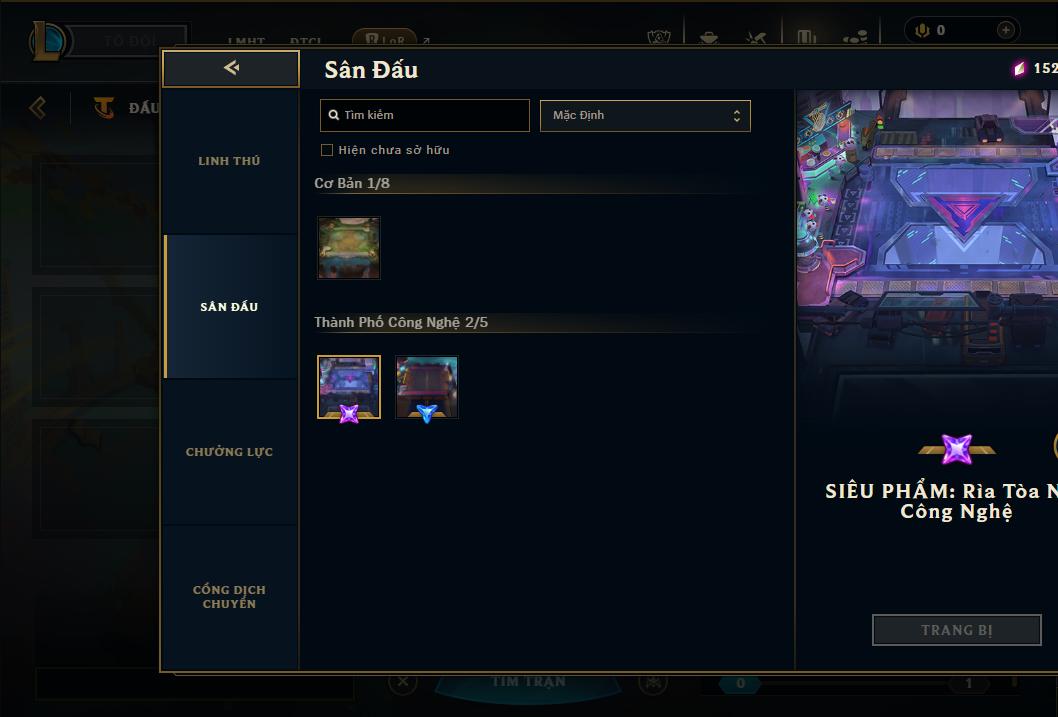1058x717 pixels.
Task: Click the Tìm kiếm search input field
Action: pyautogui.click(x=424, y=115)
